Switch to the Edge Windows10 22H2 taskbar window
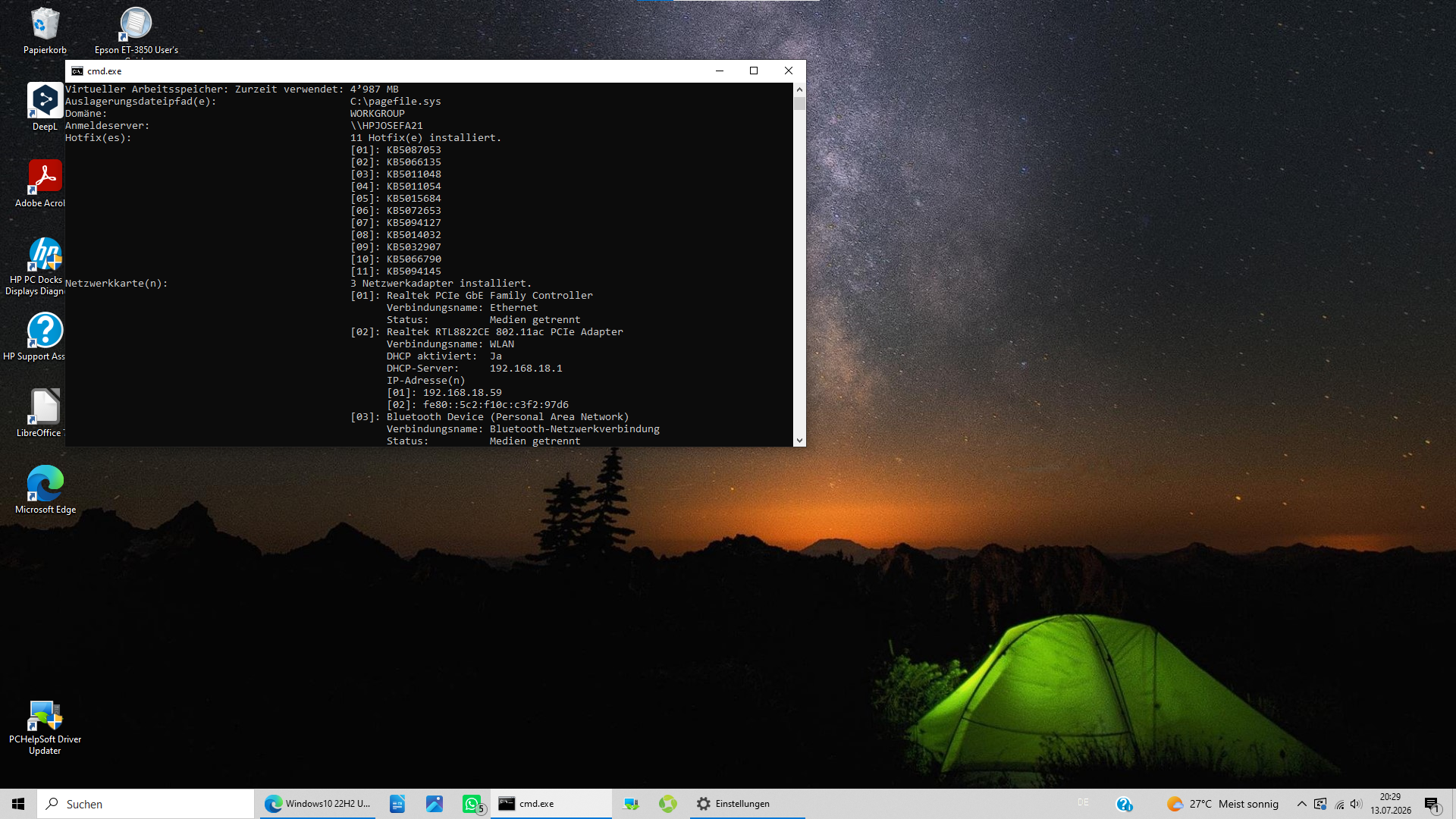 tap(318, 804)
